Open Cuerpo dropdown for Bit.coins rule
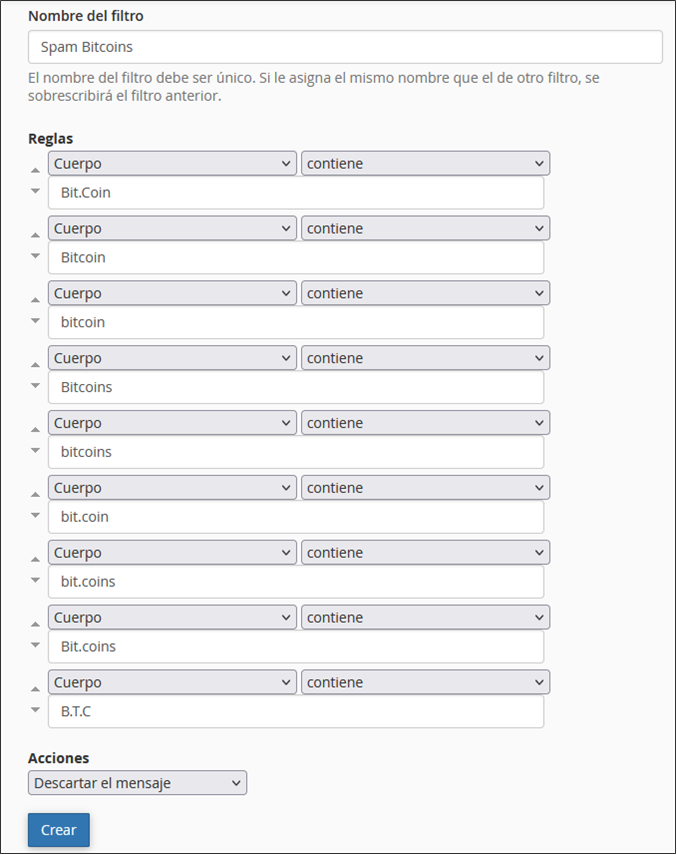The width and height of the screenshot is (677, 855). (x=172, y=617)
